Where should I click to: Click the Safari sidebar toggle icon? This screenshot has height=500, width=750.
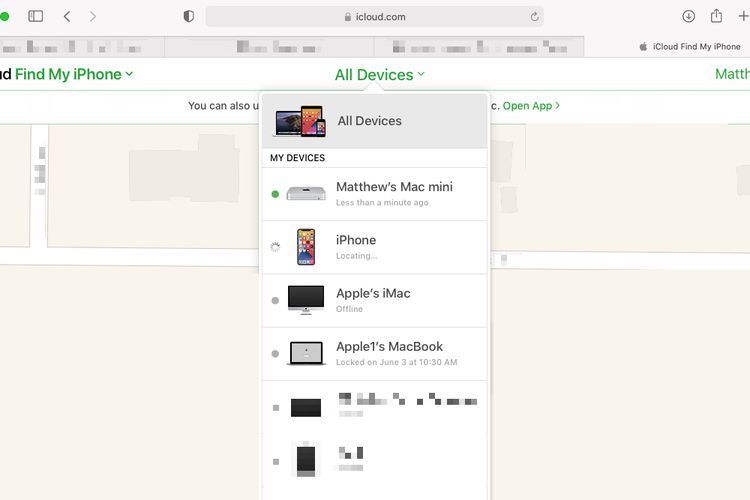(x=35, y=16)
